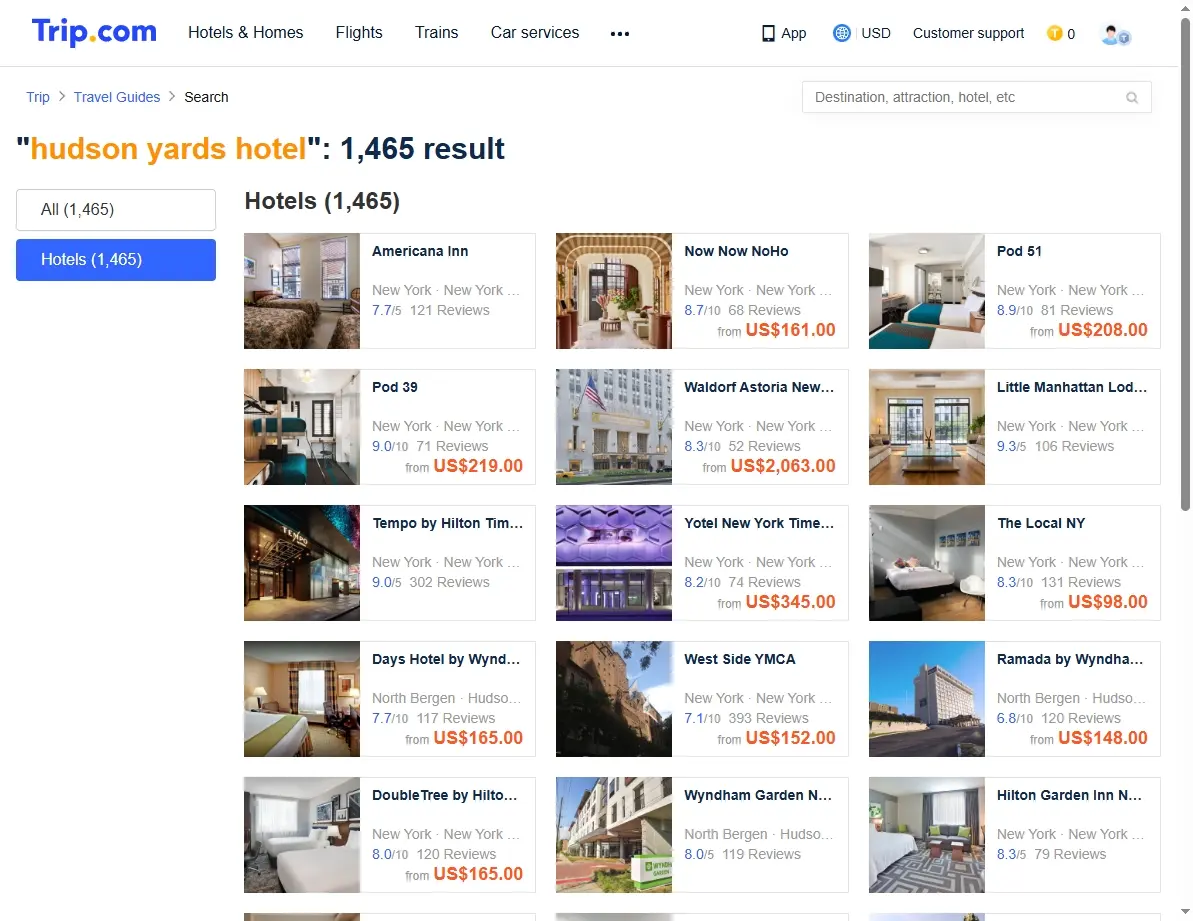The image size is (1193, 921).
Task: Click the Pod 51 hotel title
Action: pos(1019,251)
